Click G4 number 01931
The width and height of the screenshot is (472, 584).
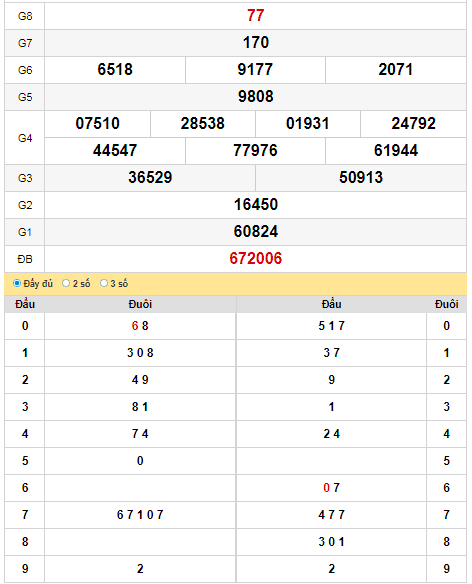point(308,124)
